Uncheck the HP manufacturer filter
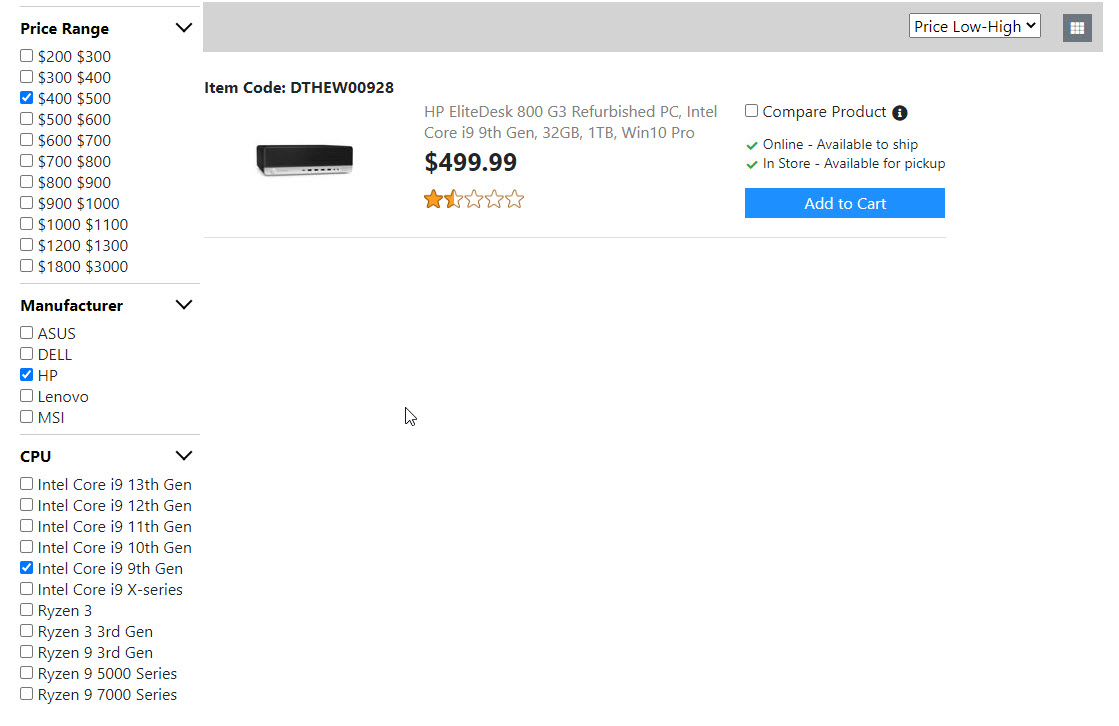Screen dimensions: 1119x726 [27, 375]
